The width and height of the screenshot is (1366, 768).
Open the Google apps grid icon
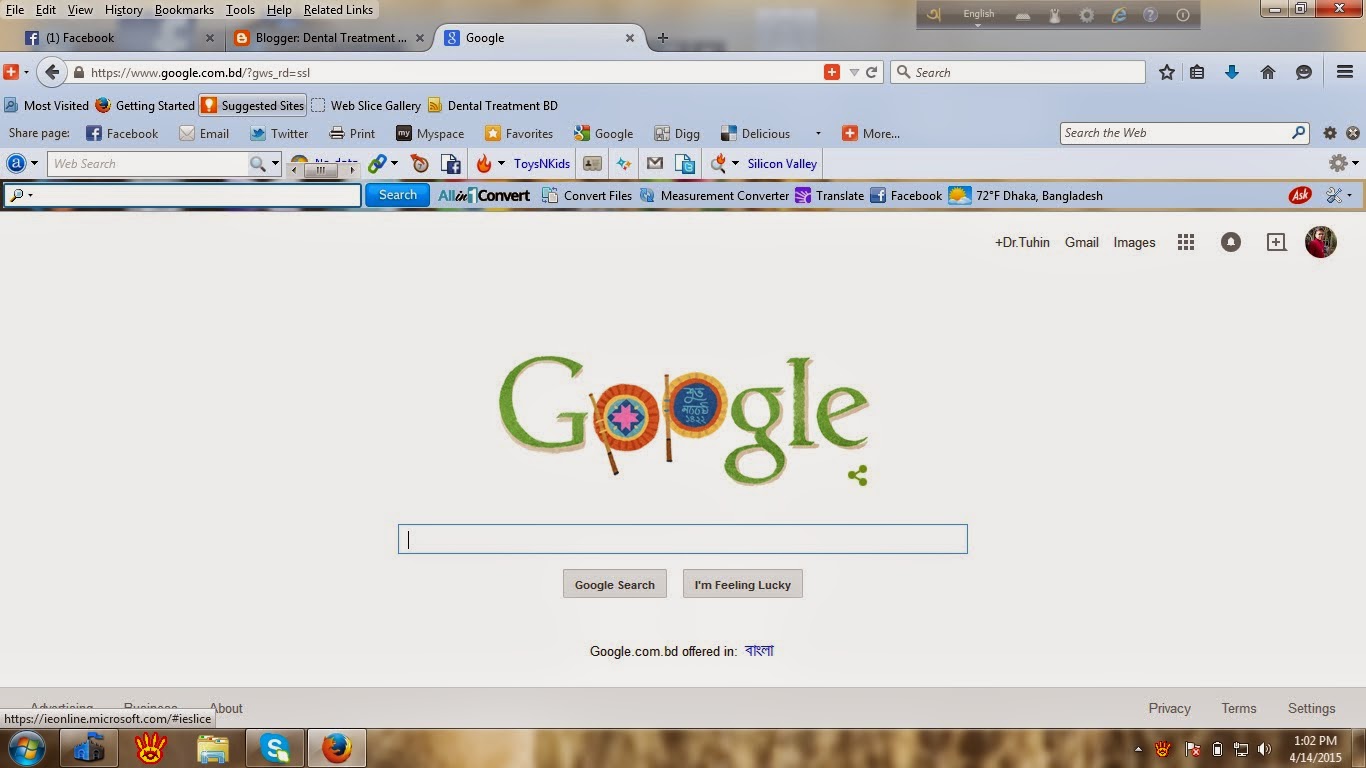tap(1186, 242)
